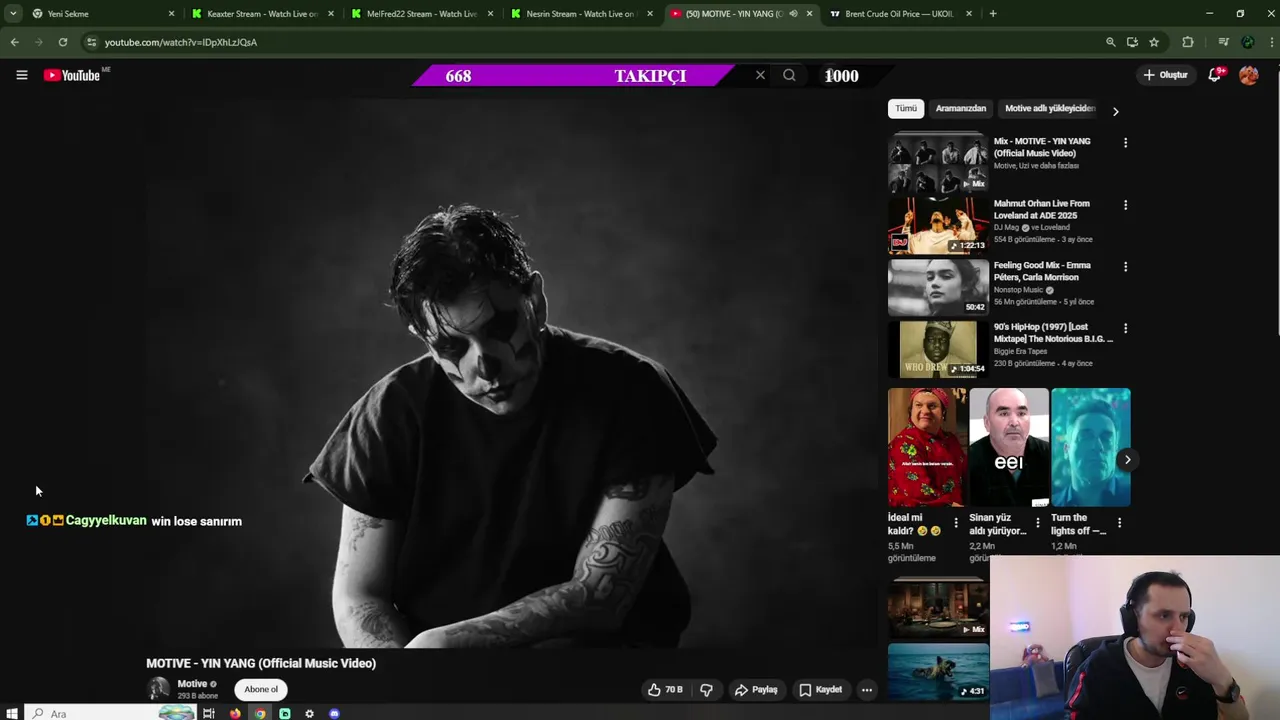1280x720 pixels.
Task: Open Mahmut Orhan Live From Loveland video title
Action: coord(1041,209)
